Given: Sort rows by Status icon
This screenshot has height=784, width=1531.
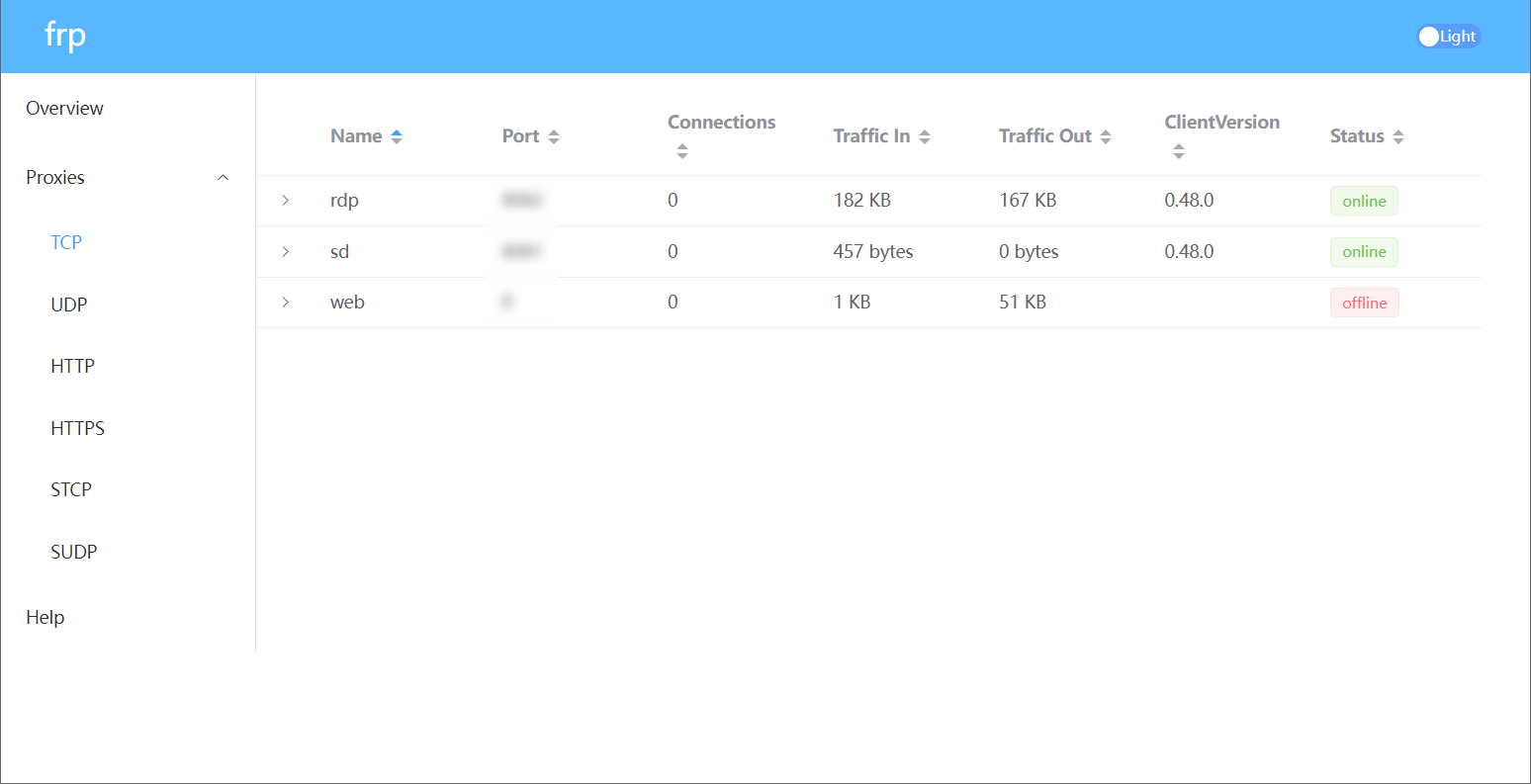Looking at the screenshot, I should tap(1397, 137).
